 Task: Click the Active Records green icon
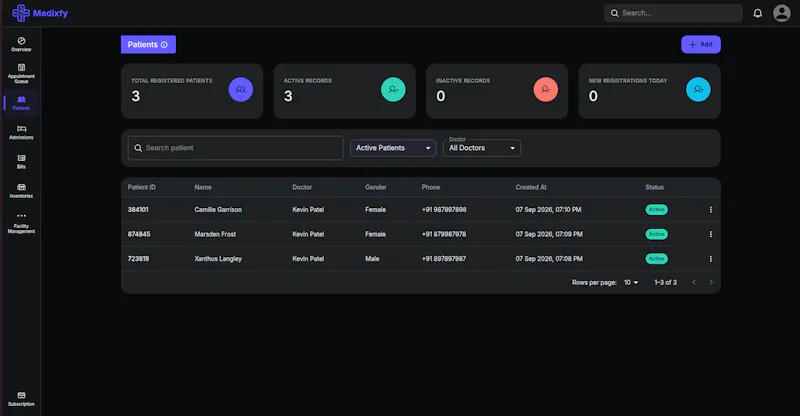pos(393,89)
